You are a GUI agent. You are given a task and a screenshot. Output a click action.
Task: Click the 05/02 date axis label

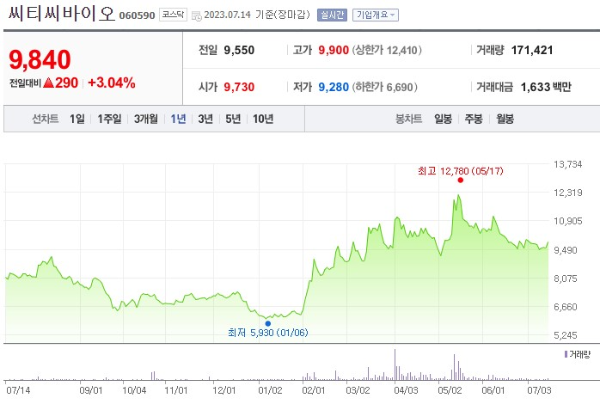[450, 390]
